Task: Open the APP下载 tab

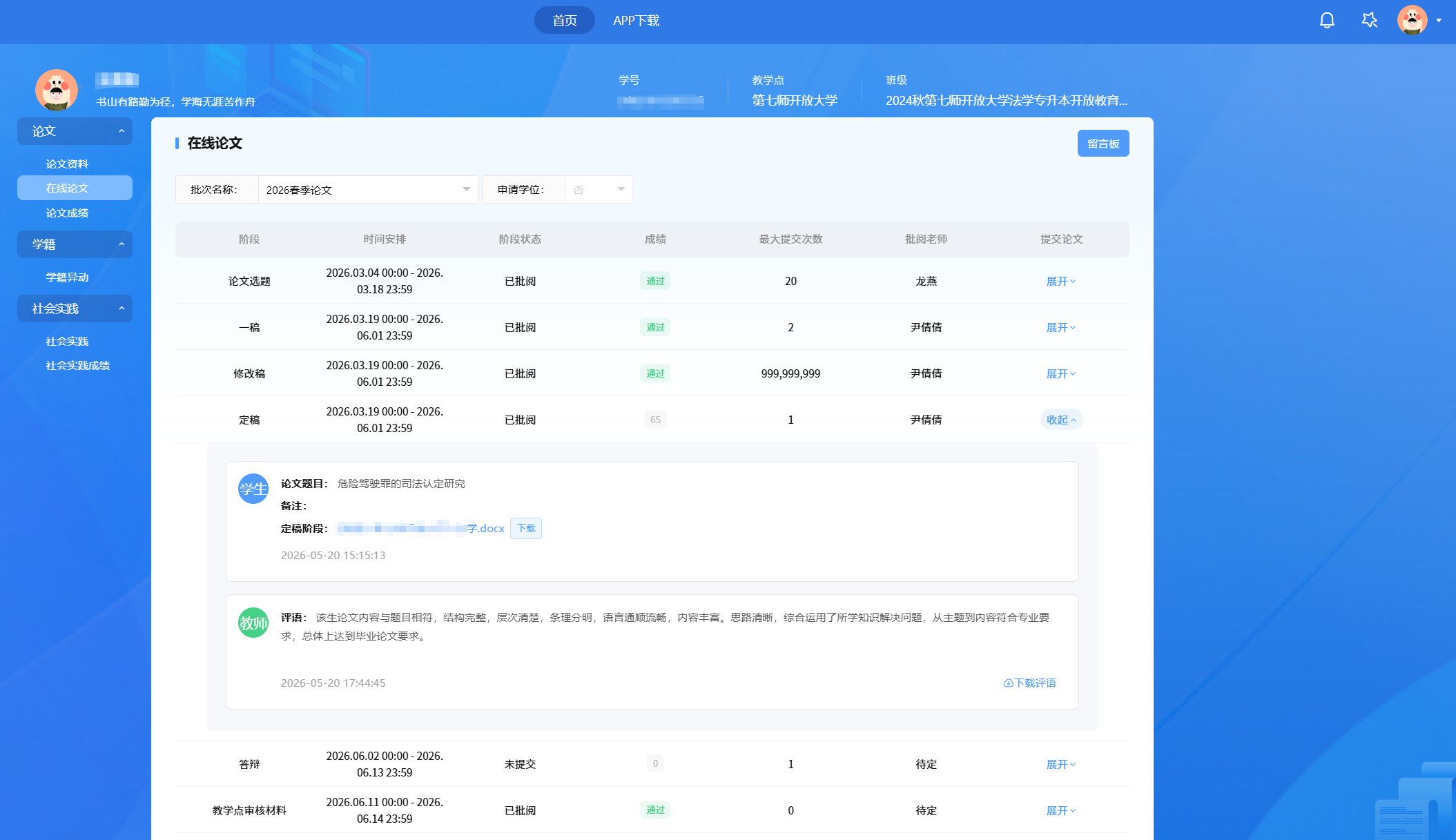Action: click(637, 21)
